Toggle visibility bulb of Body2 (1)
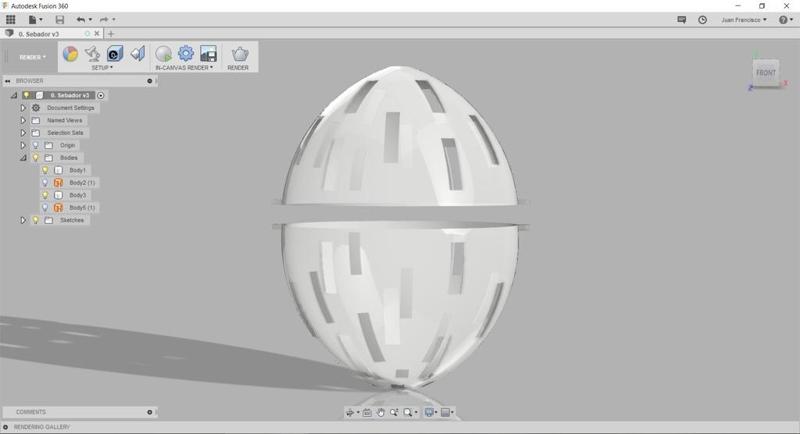 click(45, 183)
